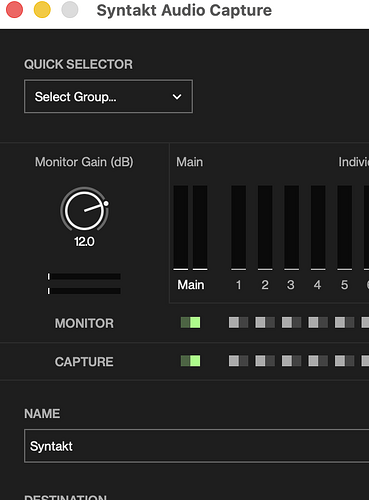Click the Name field containing Syntakt
This screenshot has width=369, height=500.
point(197,446)
